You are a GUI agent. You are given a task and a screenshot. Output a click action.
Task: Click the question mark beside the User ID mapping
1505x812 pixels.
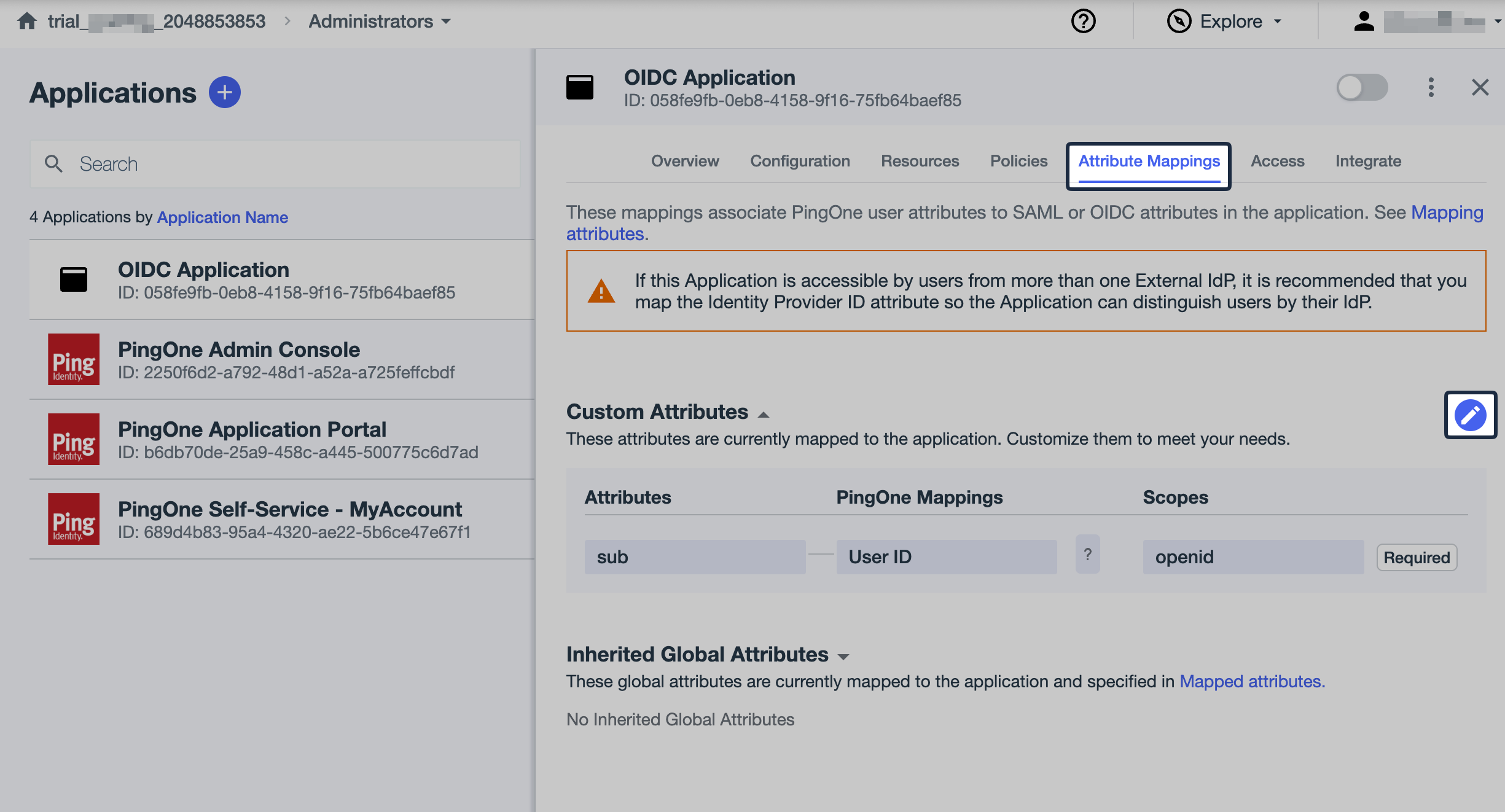[1087, 555]
